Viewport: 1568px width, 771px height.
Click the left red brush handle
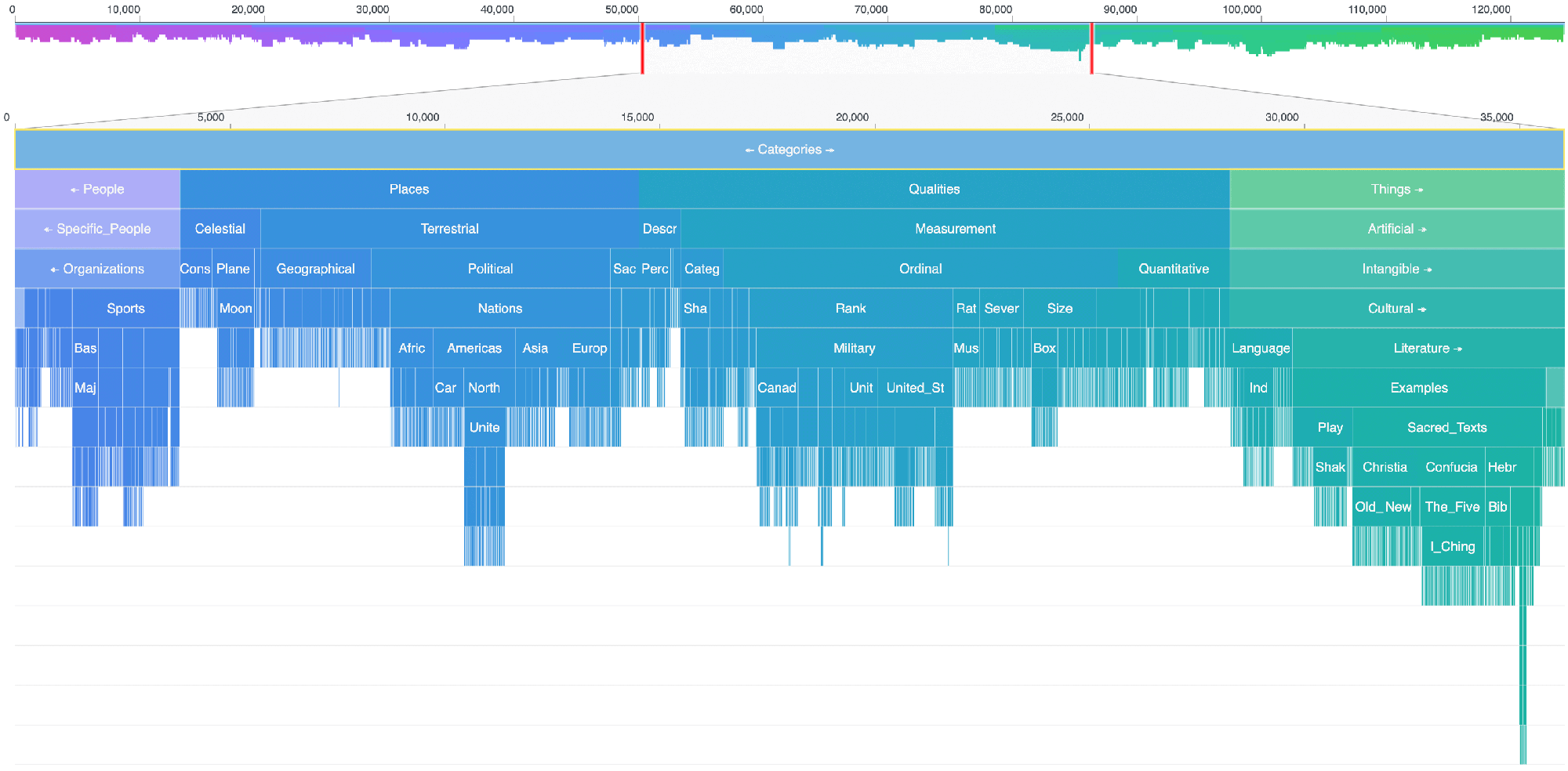[x=642, y=49]
